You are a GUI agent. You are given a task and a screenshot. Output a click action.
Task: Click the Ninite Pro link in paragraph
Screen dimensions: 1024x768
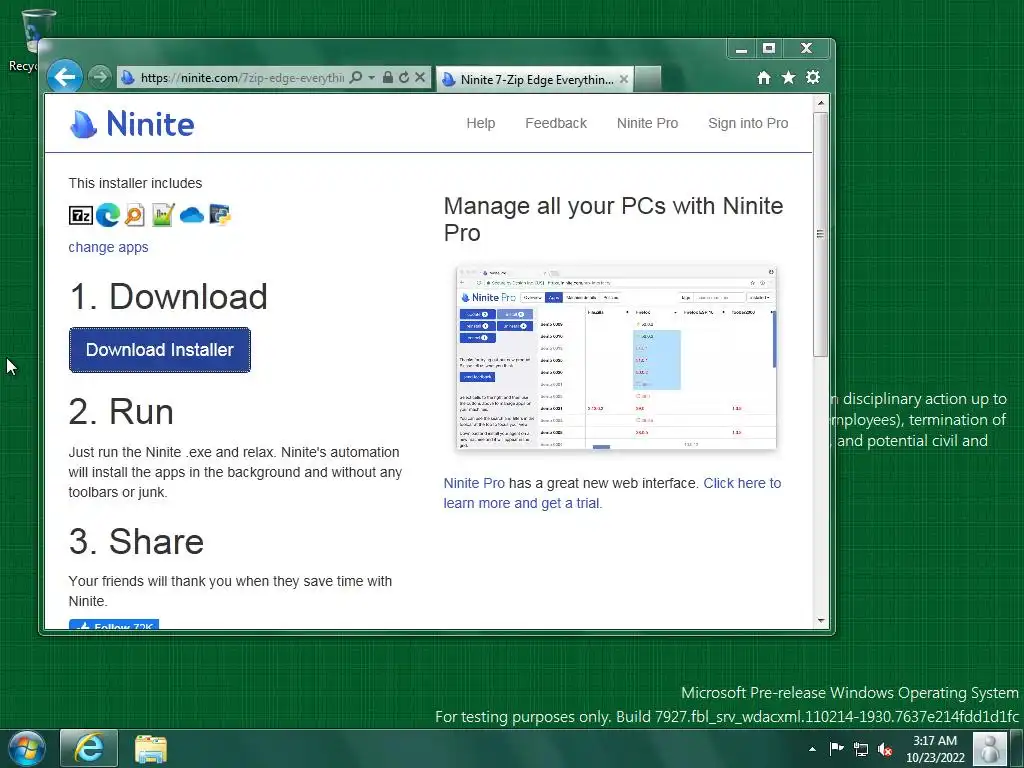click(x=474, y=483)
